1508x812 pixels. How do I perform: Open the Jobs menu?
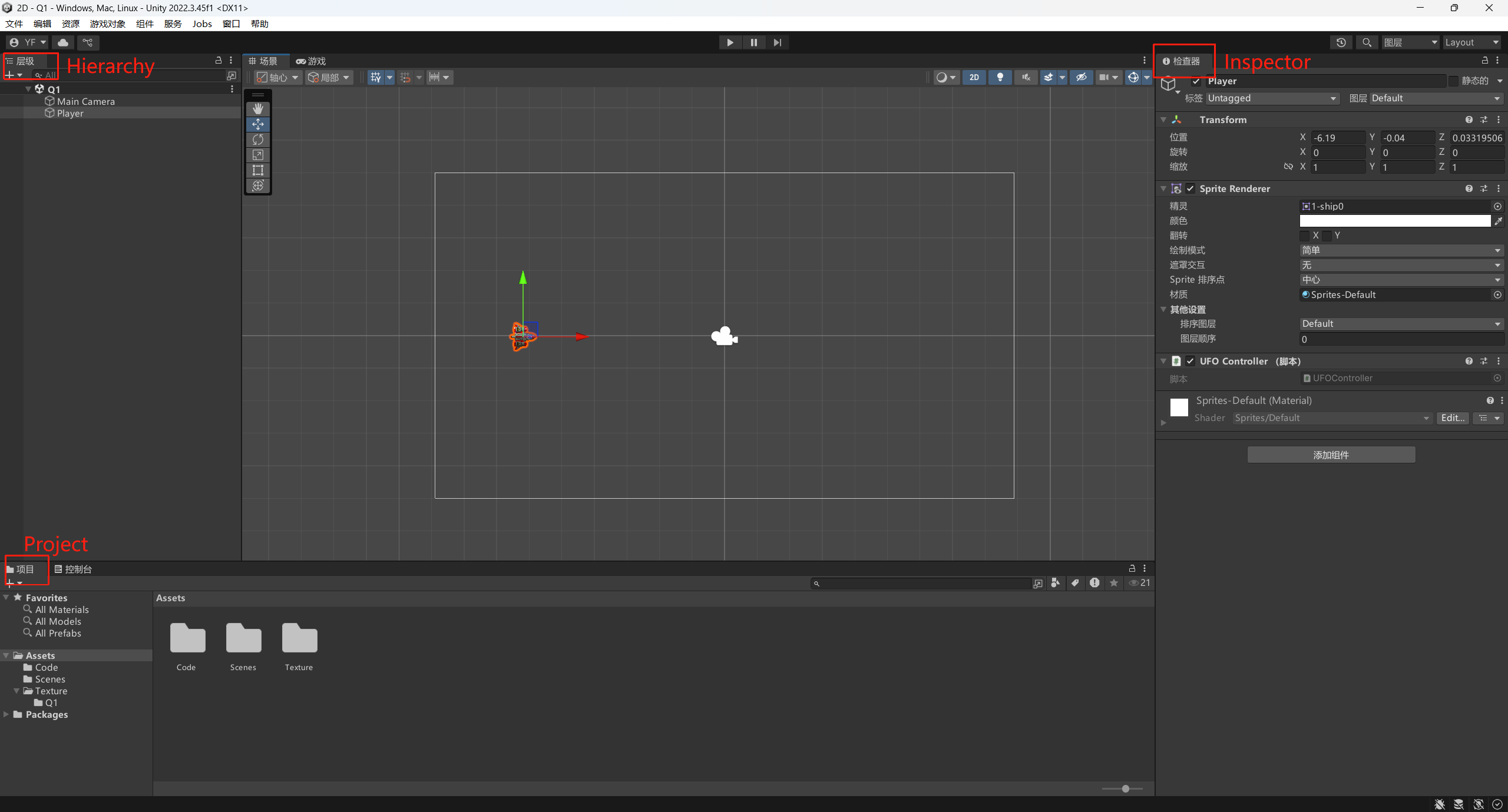pos(202,24)
